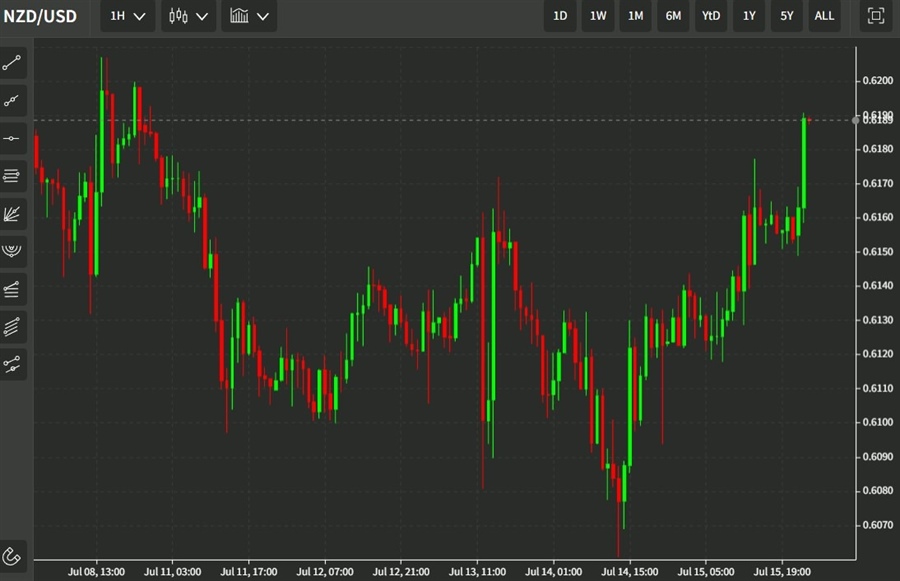Toggle fullscreen chart view
The width and height of the screenshot is (900, 581).
(x=876, y=16)
